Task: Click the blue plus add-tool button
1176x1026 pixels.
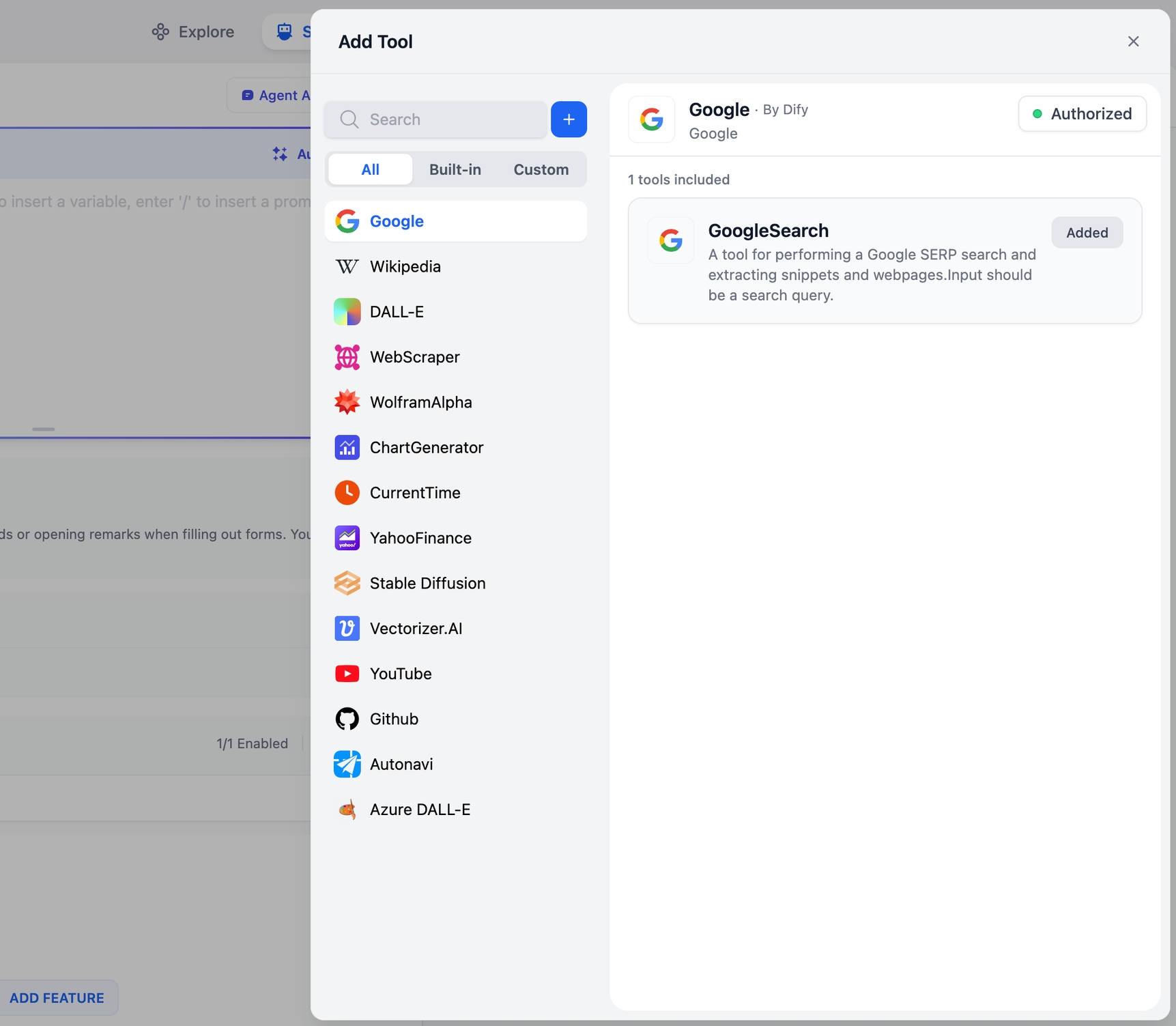Action: (569, 119)
